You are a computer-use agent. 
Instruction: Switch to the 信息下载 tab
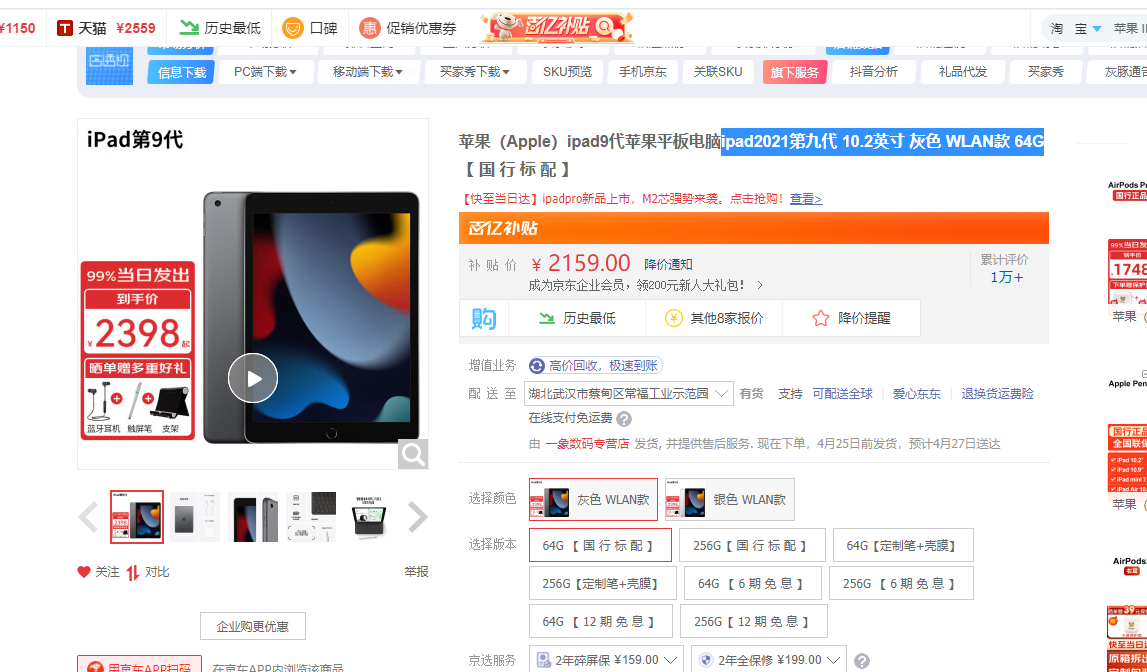click(x=180, y=71)
